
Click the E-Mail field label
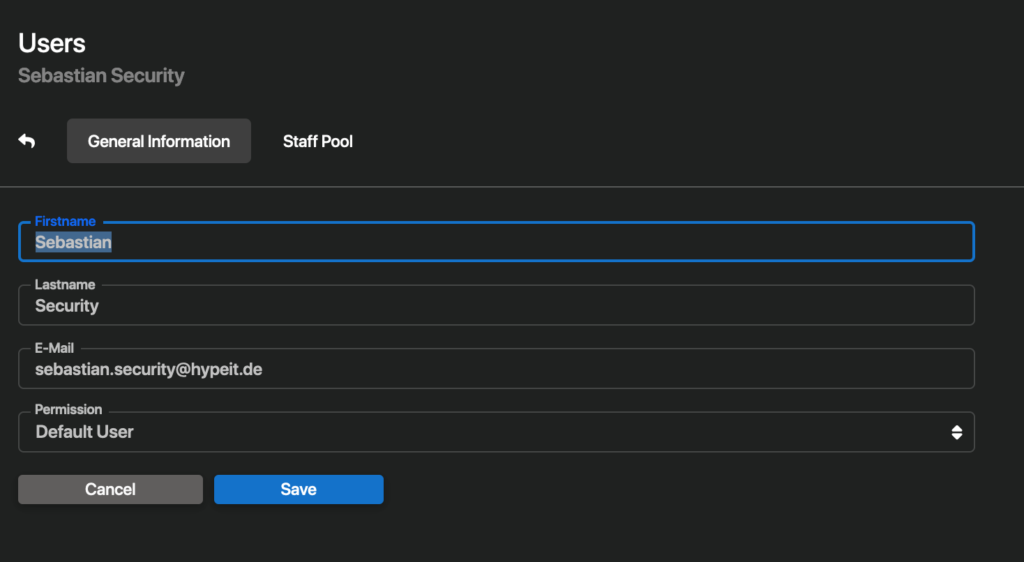(x=55, y=348)
